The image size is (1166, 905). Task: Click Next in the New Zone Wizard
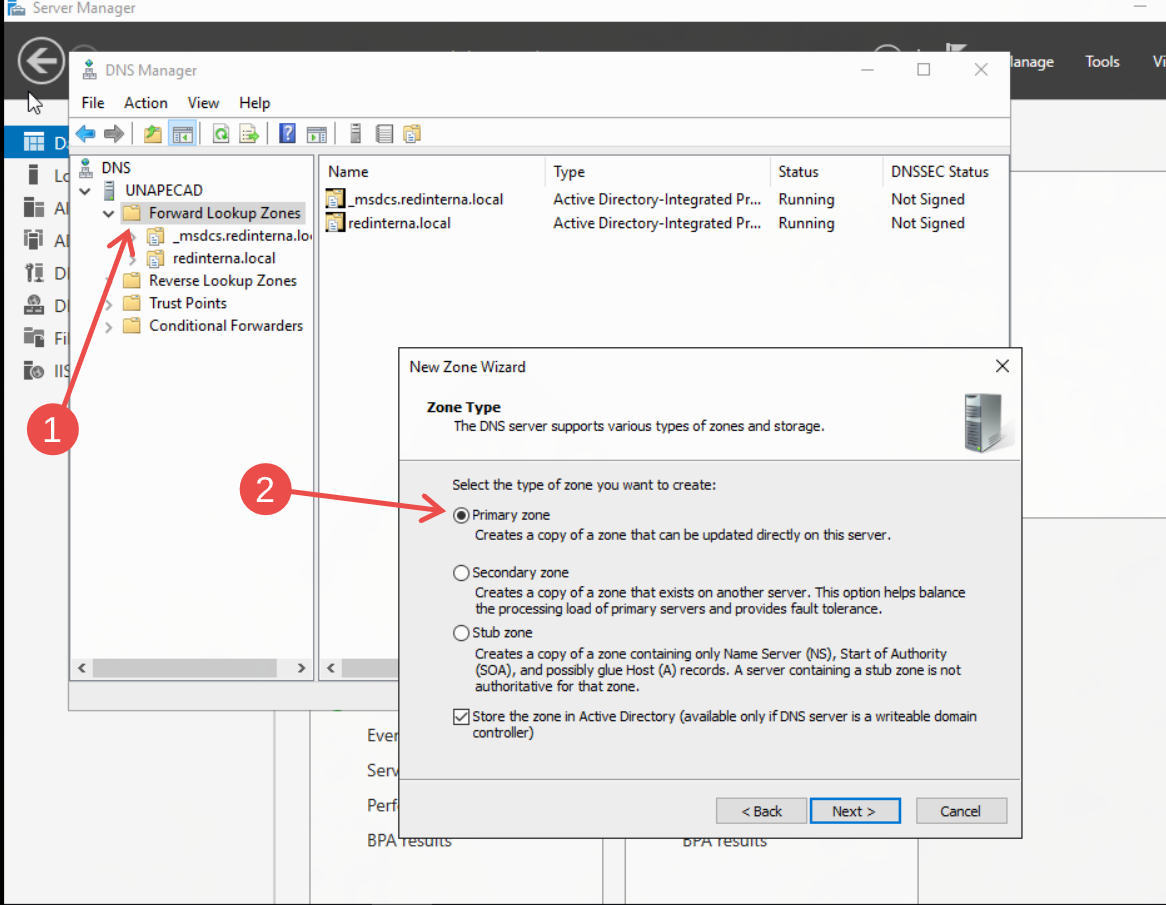(854, 811)
